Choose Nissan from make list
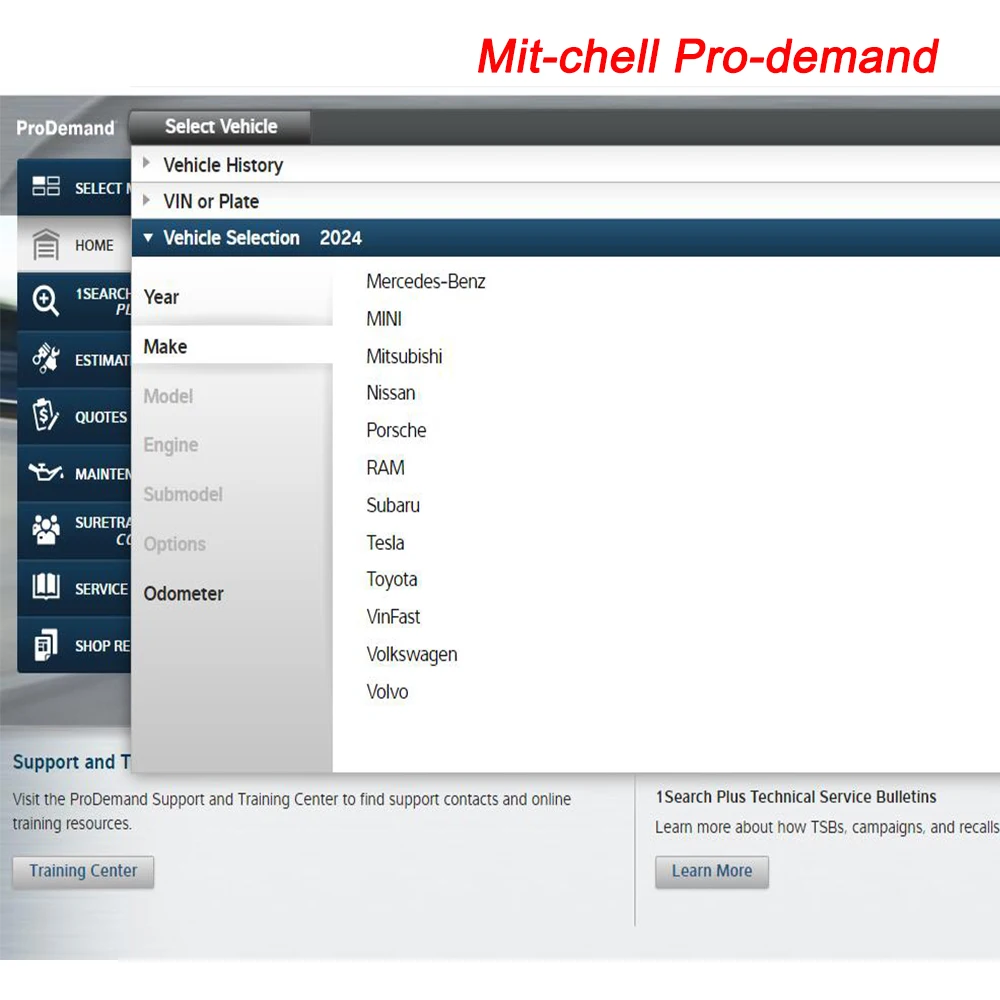The width and height of the screenshot is (1000, 1000). click(390, 393)
